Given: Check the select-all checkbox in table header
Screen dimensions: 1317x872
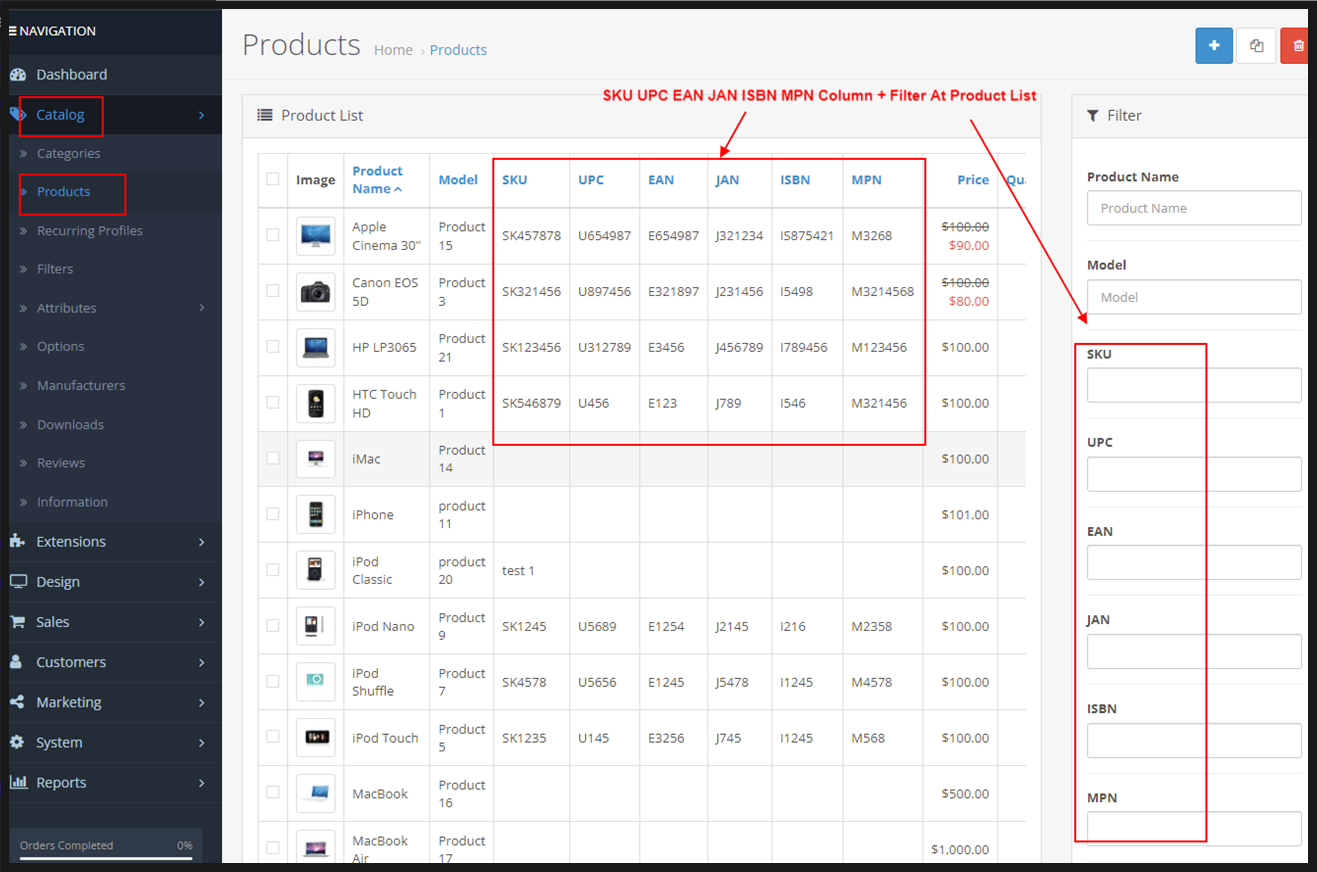Looking at the screenshot, I should (273, 179).
